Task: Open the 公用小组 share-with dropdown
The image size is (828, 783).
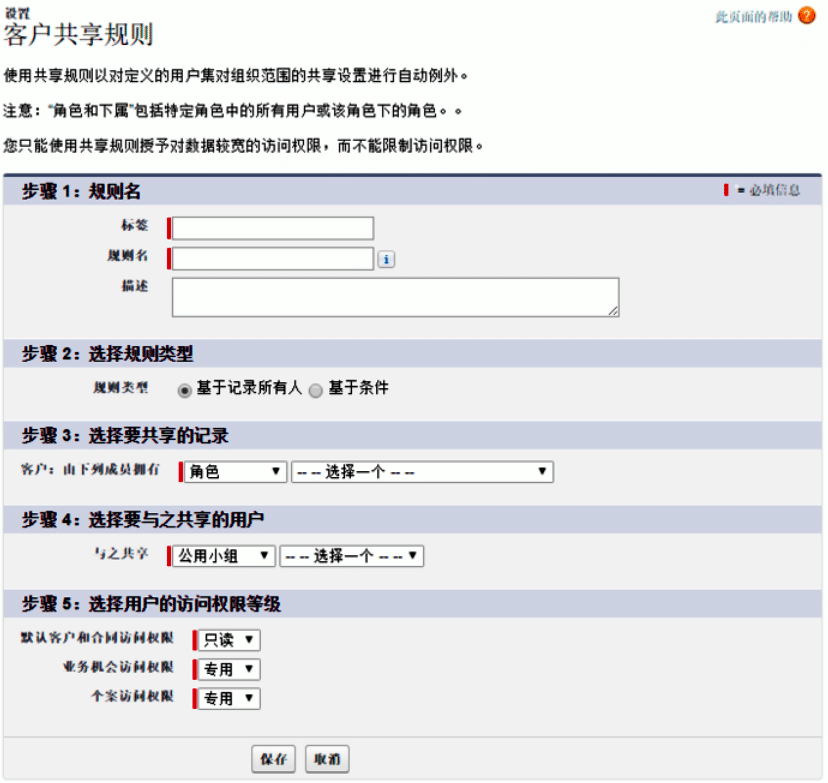Action: (x=224, y=555)
